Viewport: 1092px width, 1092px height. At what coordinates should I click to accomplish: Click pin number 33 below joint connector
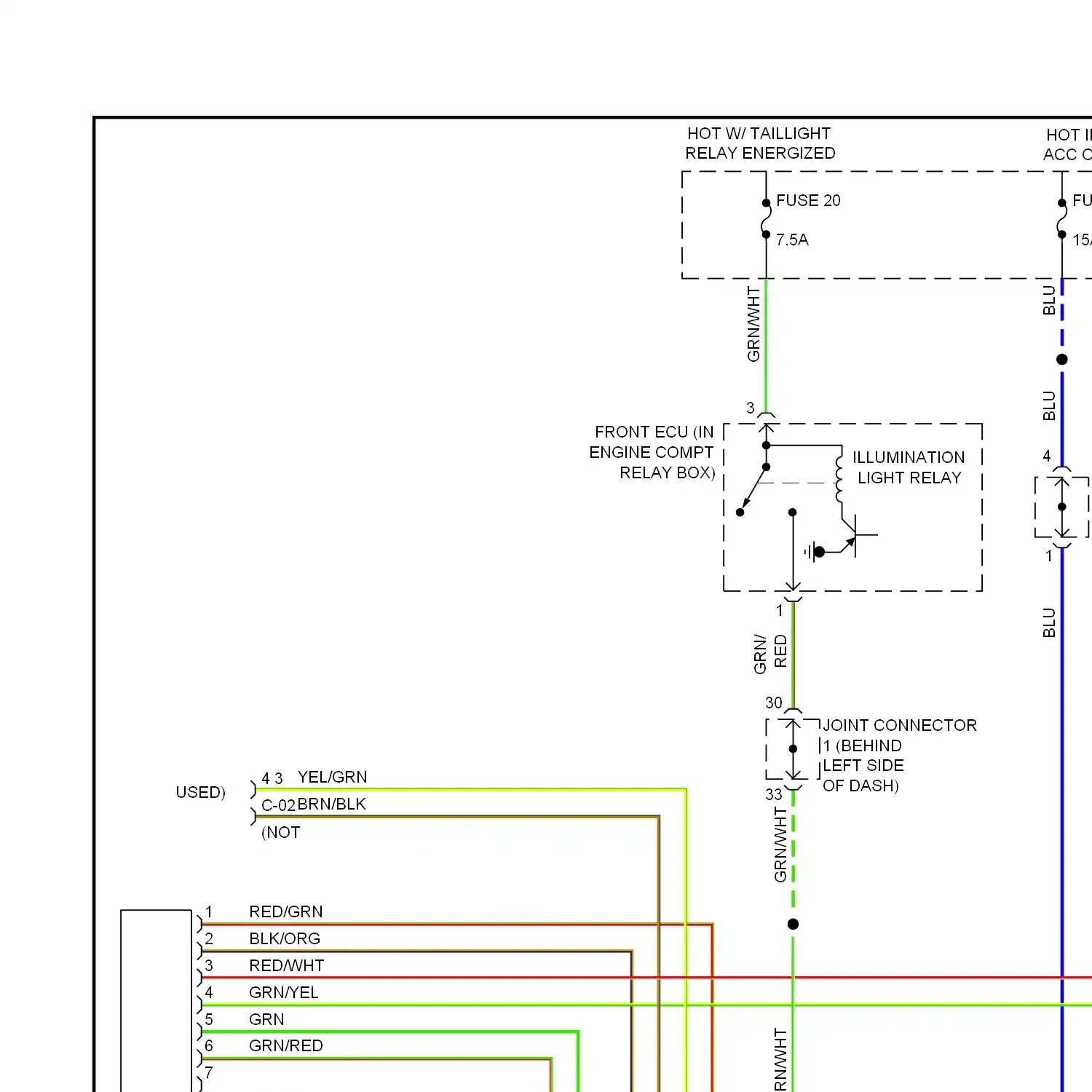point(773,794)
